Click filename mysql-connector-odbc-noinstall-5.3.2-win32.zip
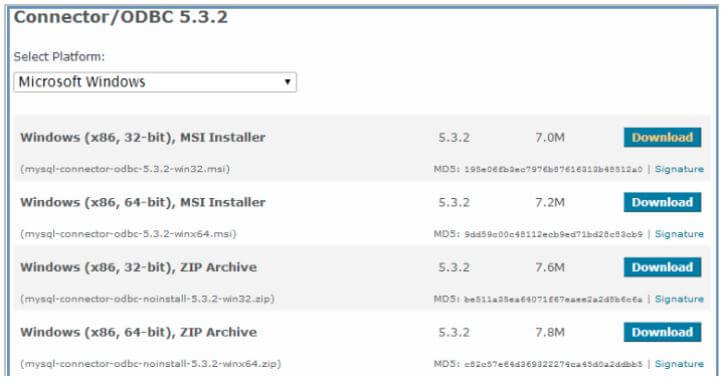The height and width of the screenshot is (385, 728). (147, 299)
